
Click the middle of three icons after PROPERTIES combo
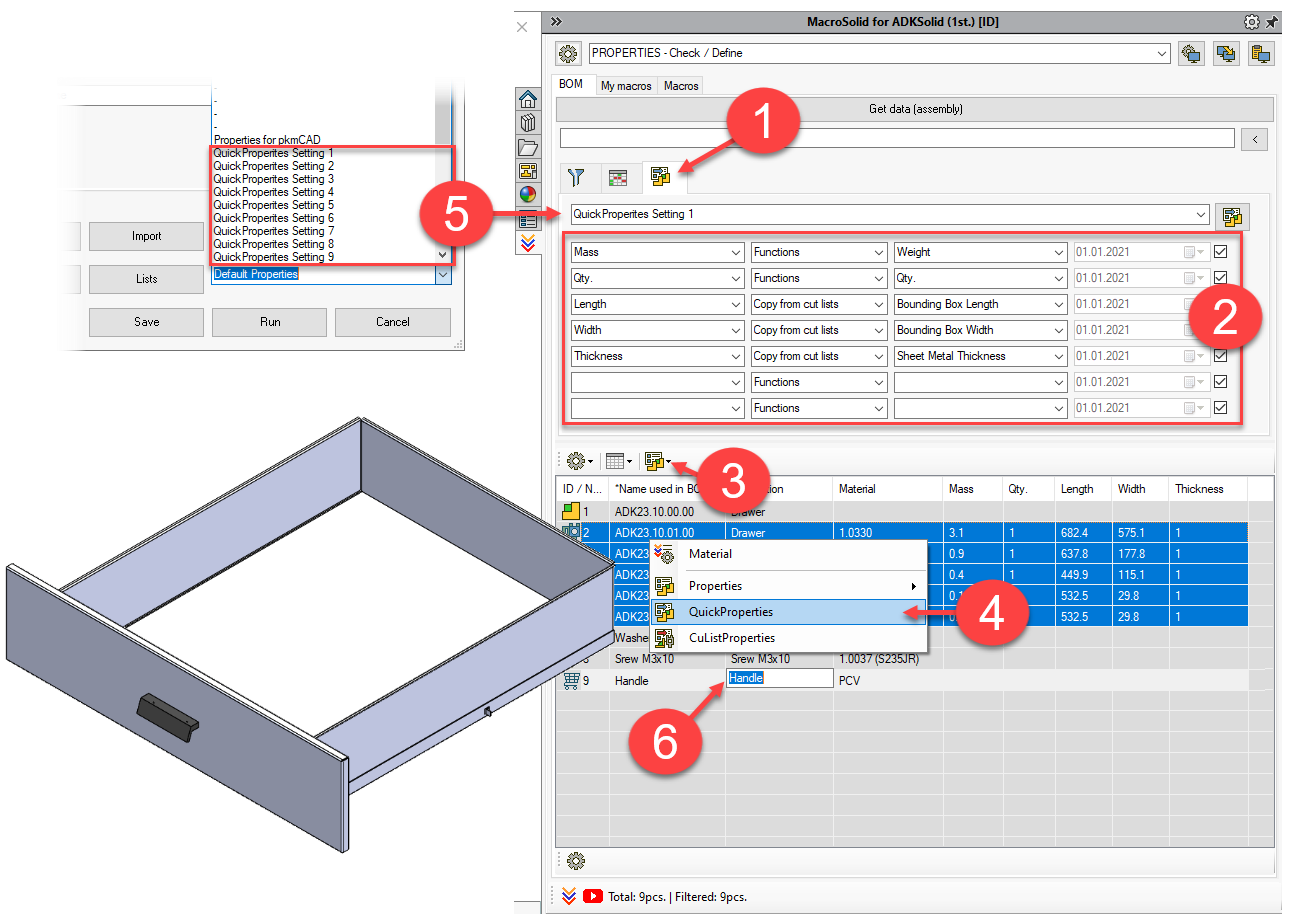point(1226,54)
